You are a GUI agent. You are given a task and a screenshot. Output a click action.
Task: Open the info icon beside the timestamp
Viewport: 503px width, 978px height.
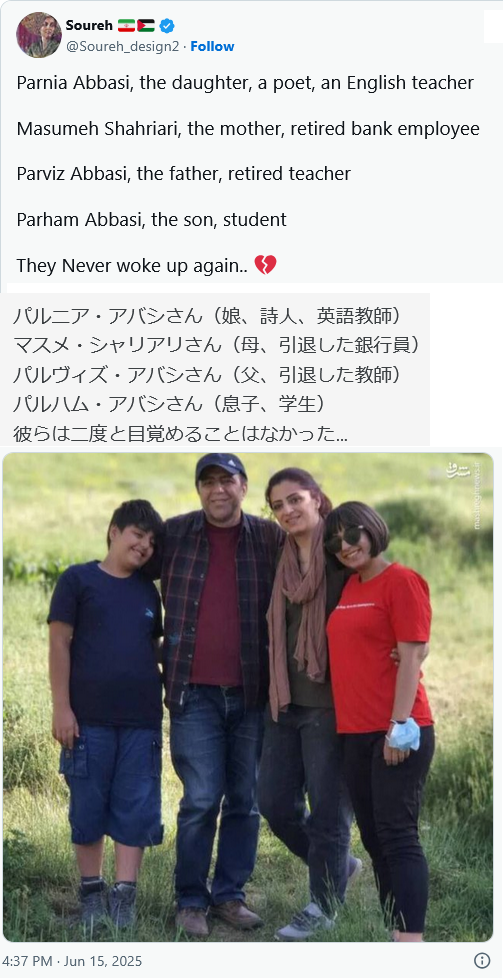[481, 960]
